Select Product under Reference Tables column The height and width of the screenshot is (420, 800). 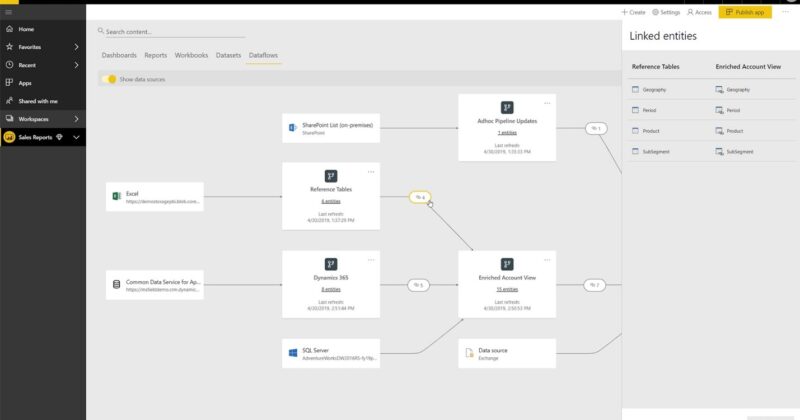point(651,131)
